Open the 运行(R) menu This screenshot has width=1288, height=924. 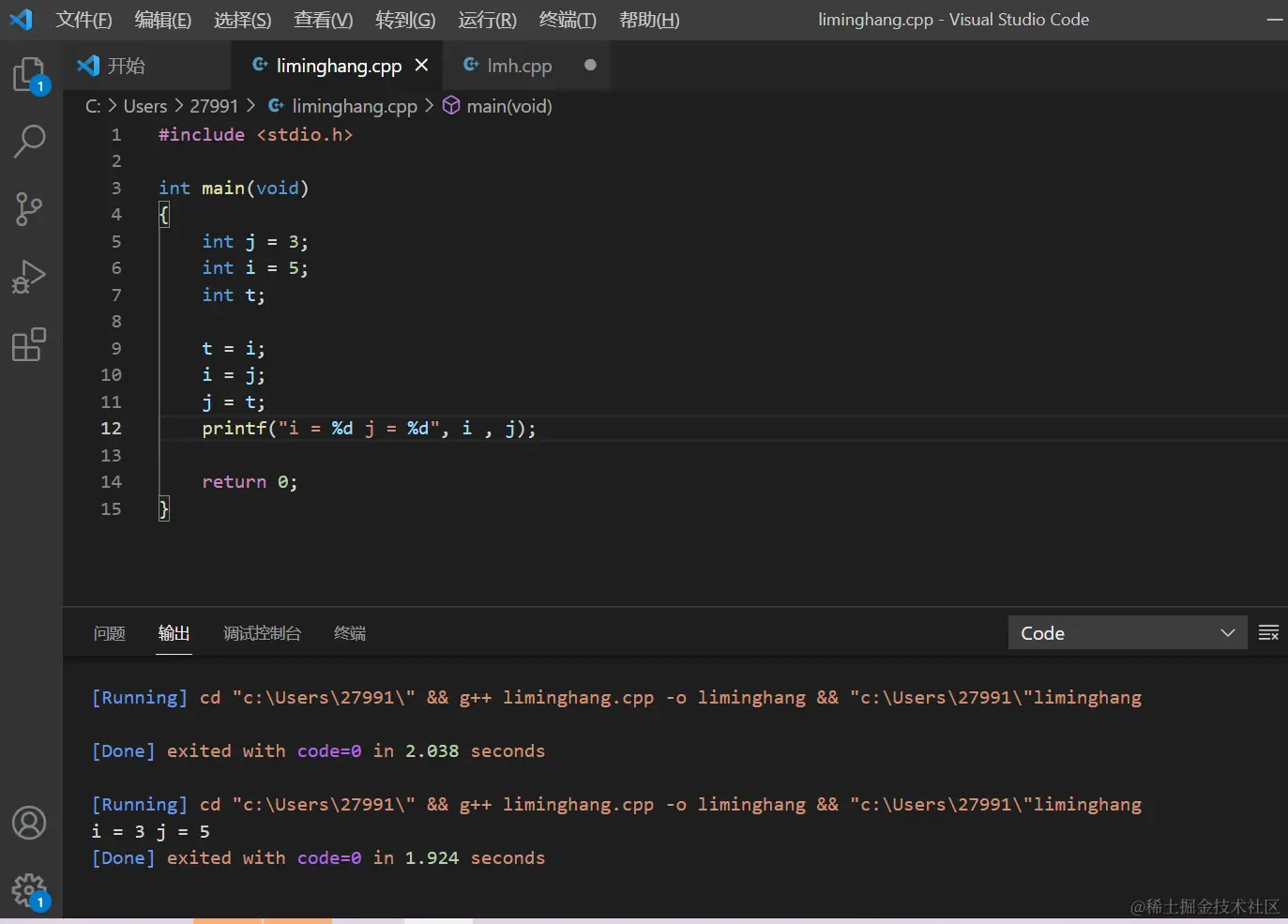click(x=487, y=20)
